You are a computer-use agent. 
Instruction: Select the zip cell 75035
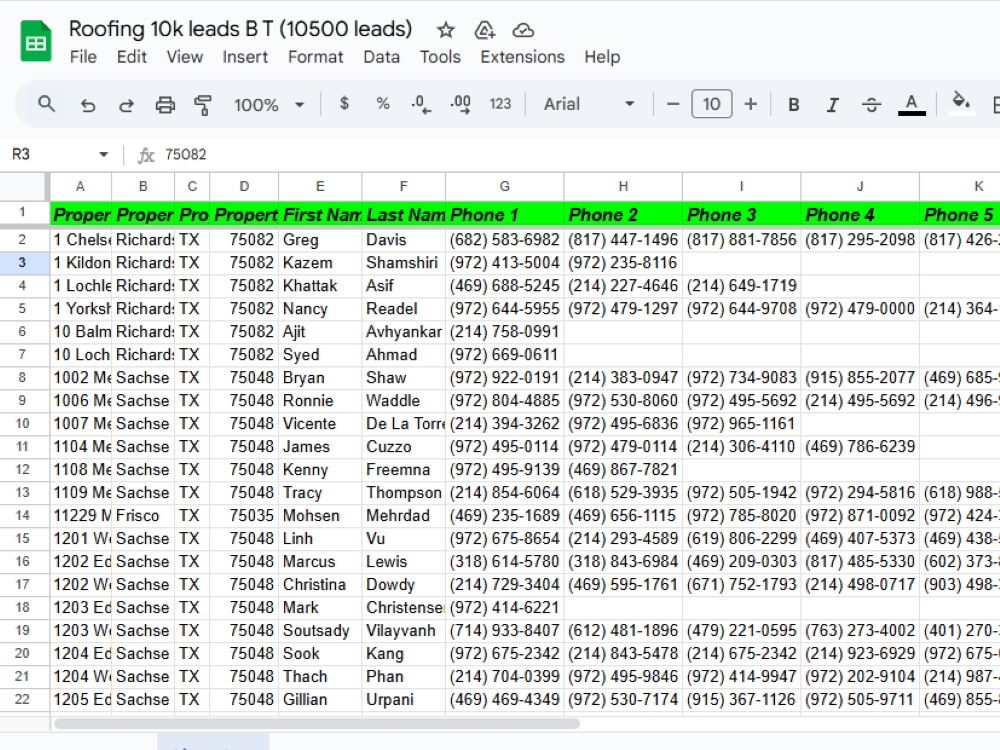[x=244, y=515]
